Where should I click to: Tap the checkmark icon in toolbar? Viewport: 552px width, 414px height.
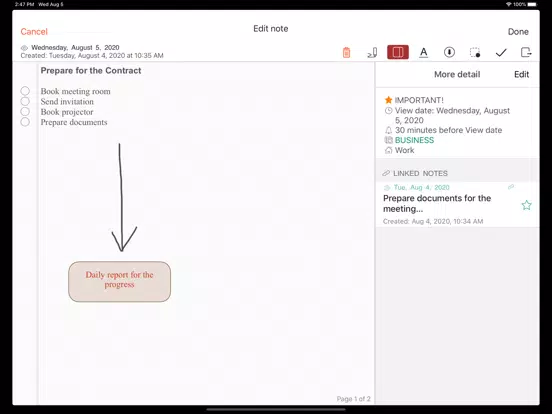(501, 53)
